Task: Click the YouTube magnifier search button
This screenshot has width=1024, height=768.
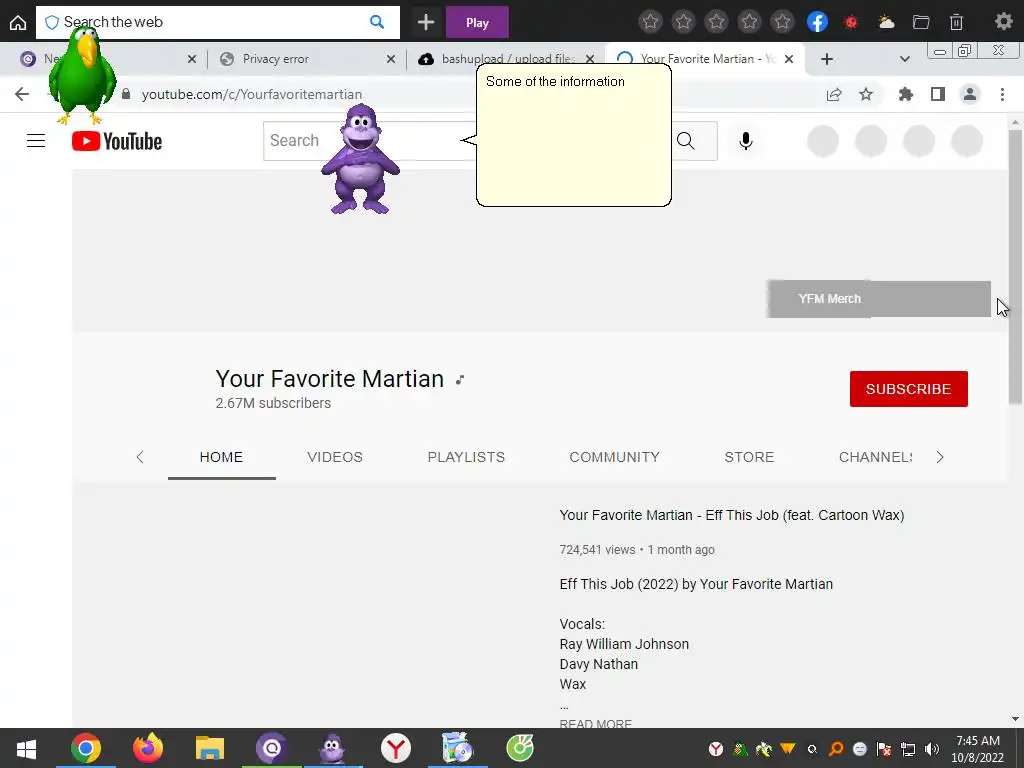Action: 686,141
